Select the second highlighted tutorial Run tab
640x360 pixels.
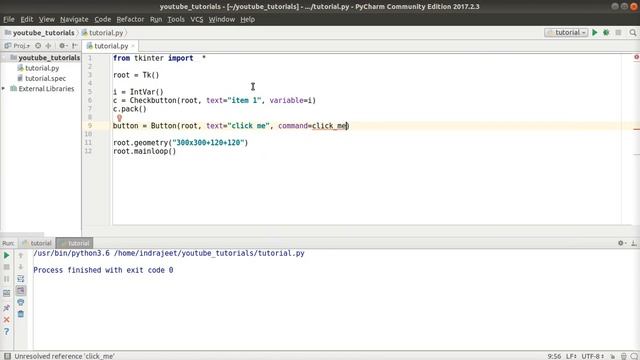point(74,243)
